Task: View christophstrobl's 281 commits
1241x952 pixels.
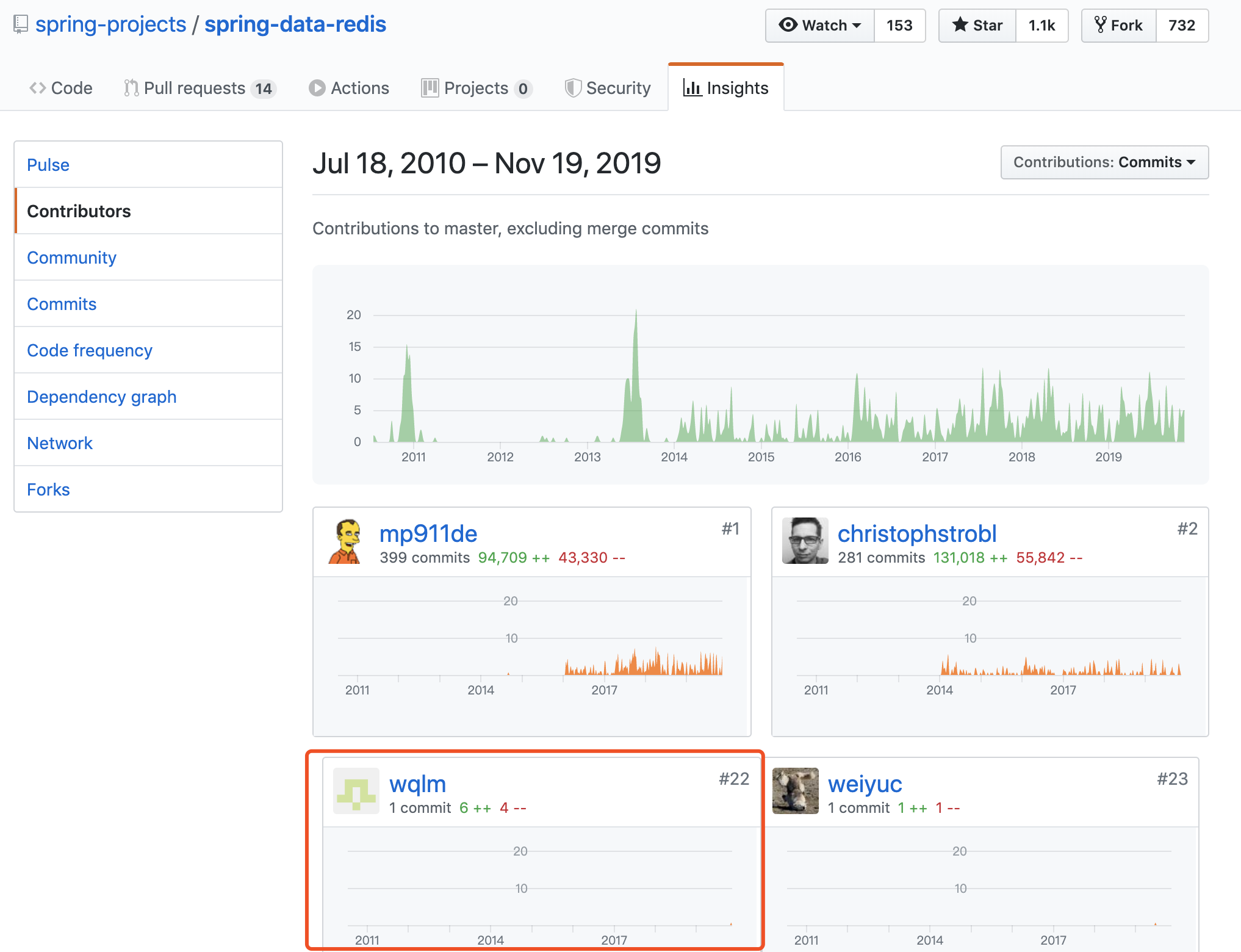Action: (x=882, y=558)
